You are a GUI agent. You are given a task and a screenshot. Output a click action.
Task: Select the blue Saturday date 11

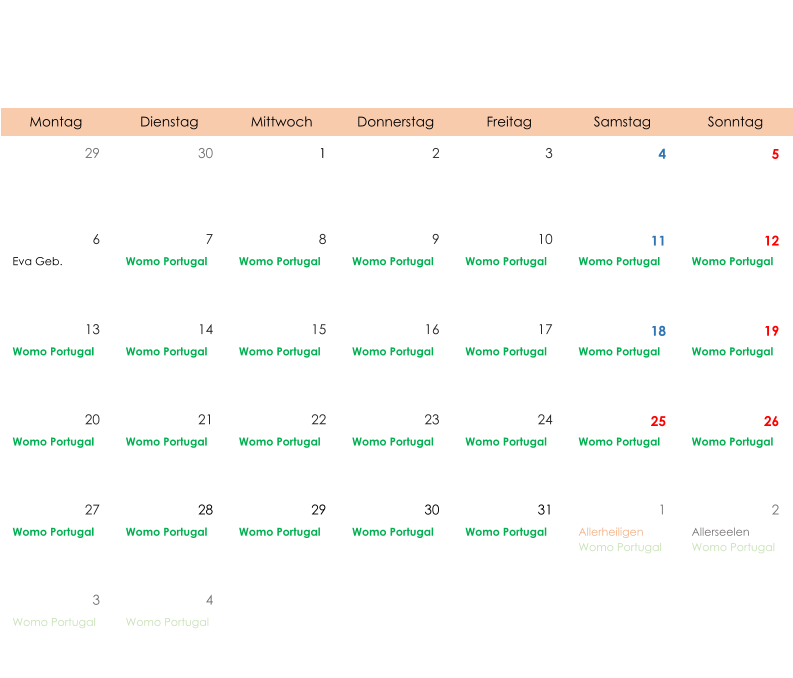(658, 241)
